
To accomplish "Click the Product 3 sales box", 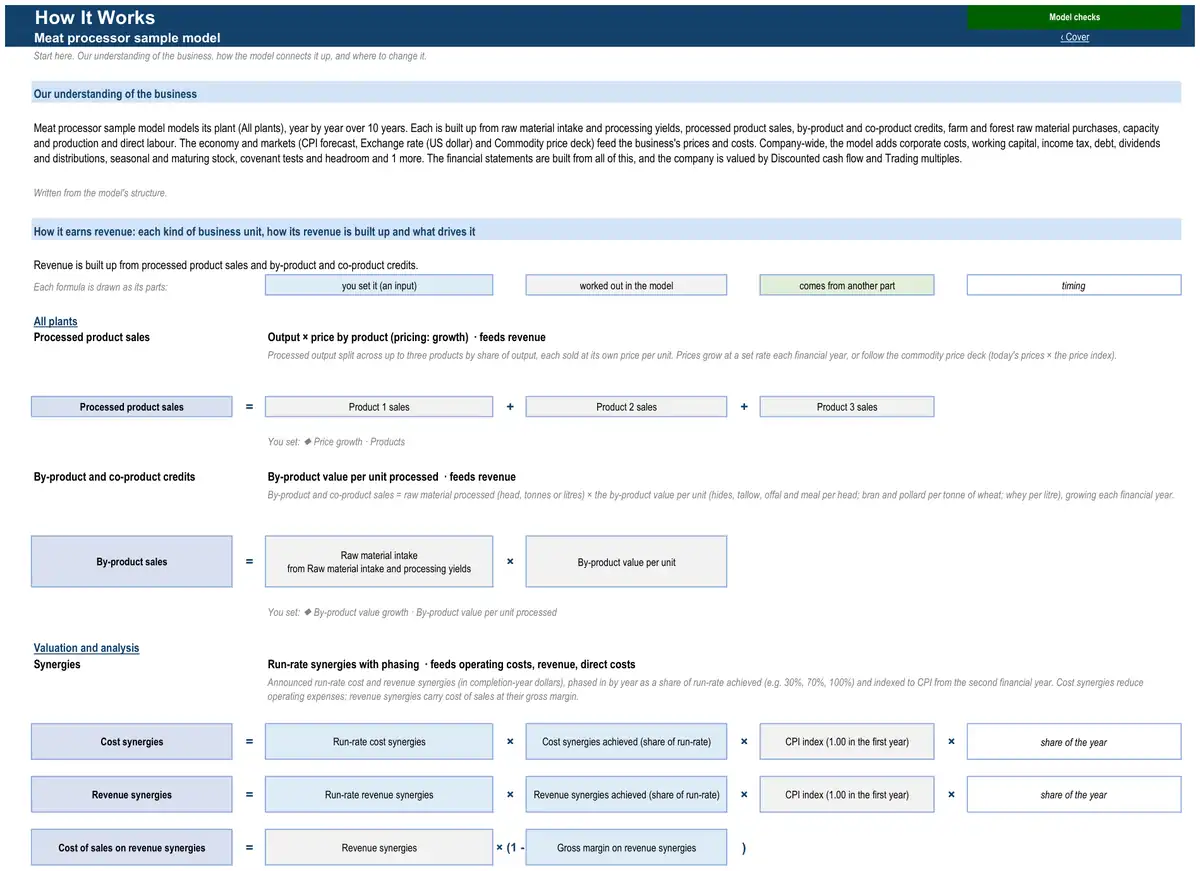I will pyautogui.click(x=847, y=407).
